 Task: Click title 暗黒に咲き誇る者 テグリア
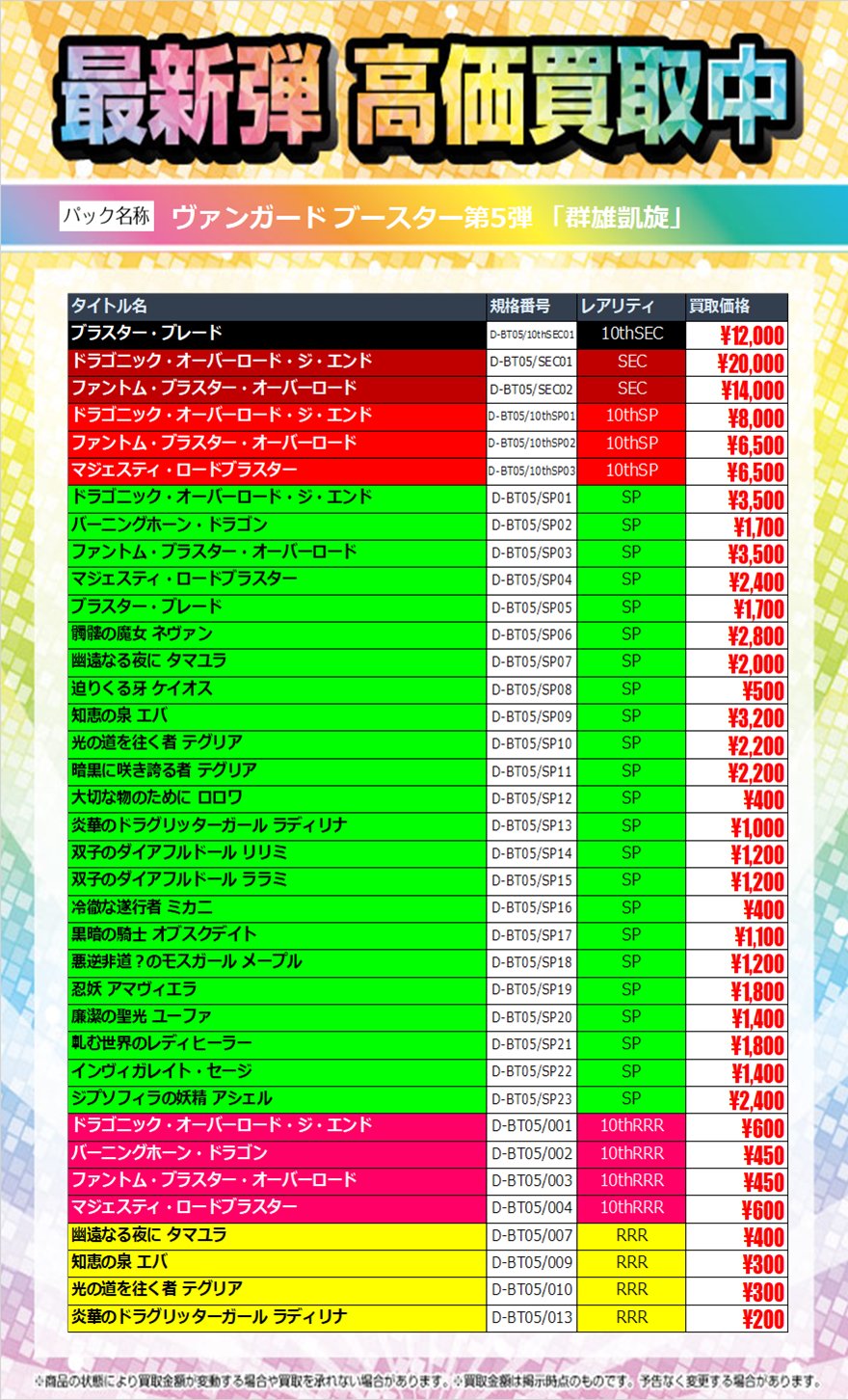(164, 770)
